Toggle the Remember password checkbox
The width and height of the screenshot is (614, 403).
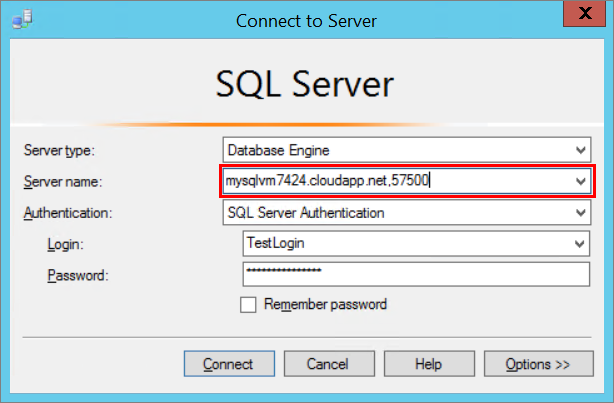(x=248, y=305)
